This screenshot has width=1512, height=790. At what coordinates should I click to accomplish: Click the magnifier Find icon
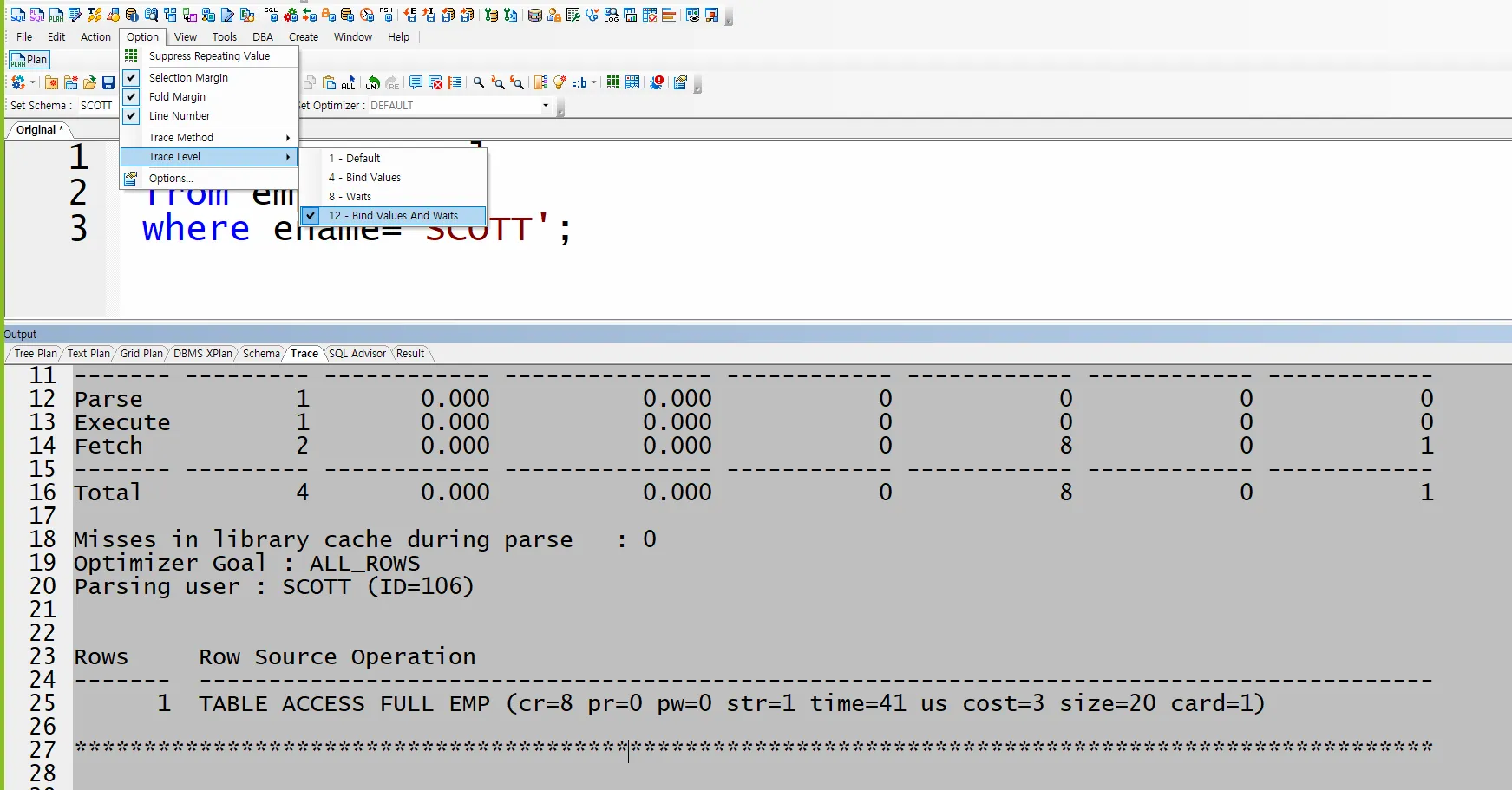click(478, 82)
